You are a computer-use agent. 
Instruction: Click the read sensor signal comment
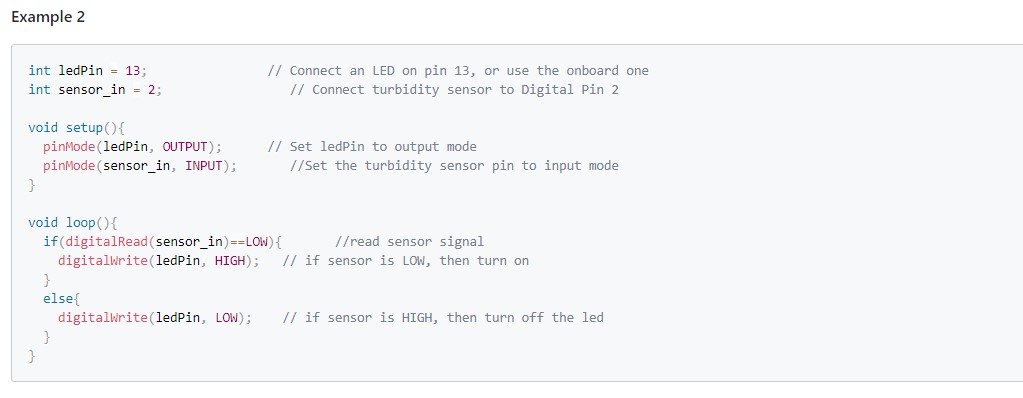tap(409, 242)
